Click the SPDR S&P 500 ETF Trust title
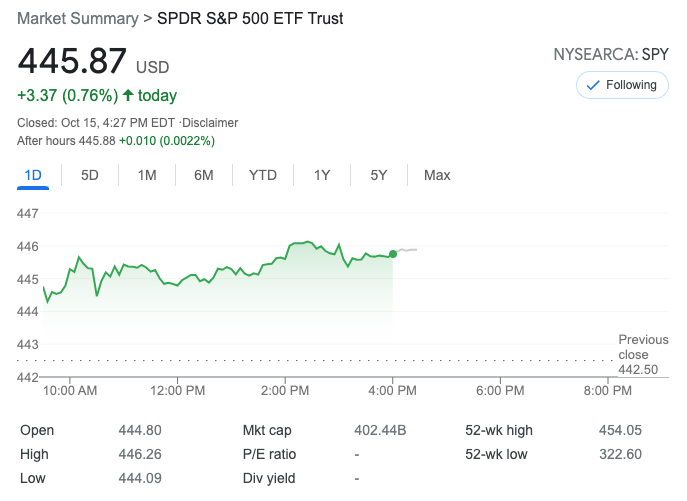The height and width of the screenshot is (501, 687). pyautogui.click(x=263, y=19)
